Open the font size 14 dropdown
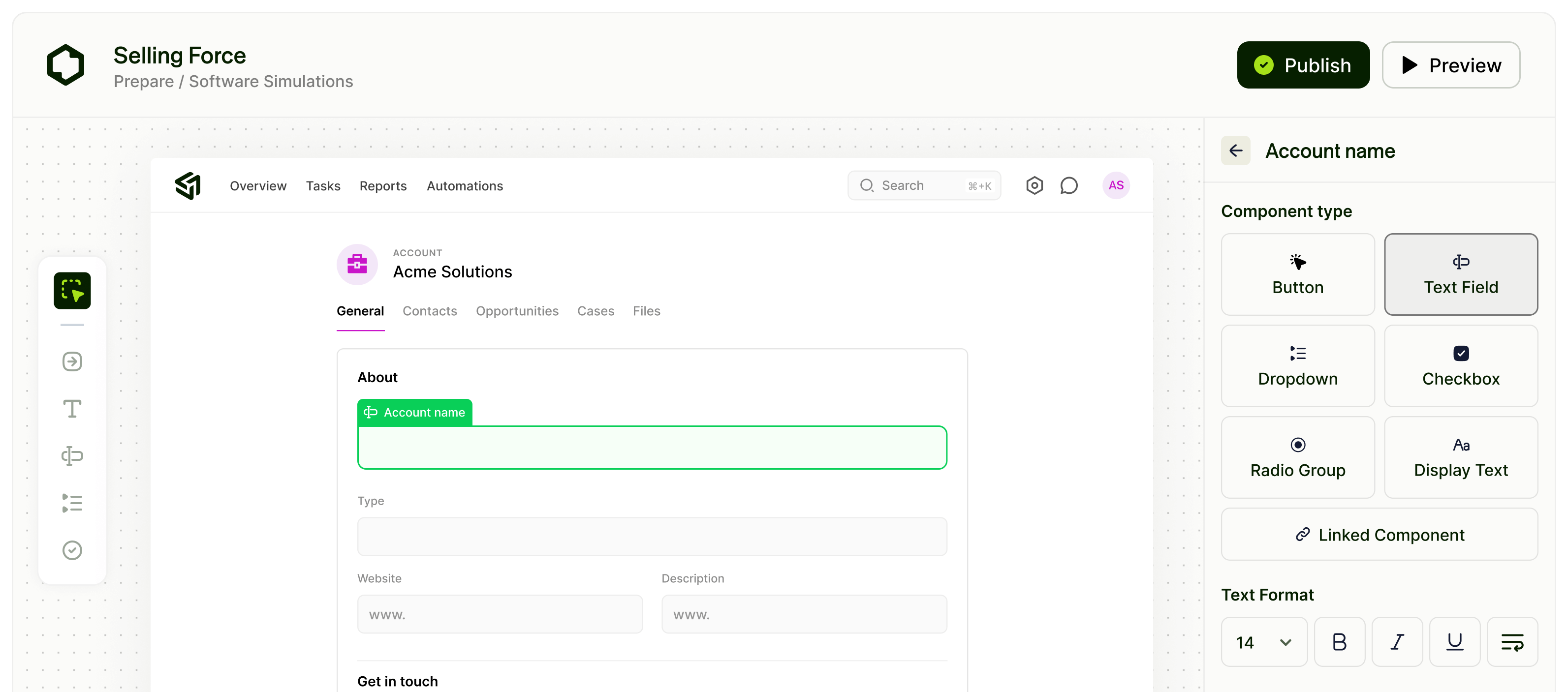 pyautogui.click(x=1264, y=641)
